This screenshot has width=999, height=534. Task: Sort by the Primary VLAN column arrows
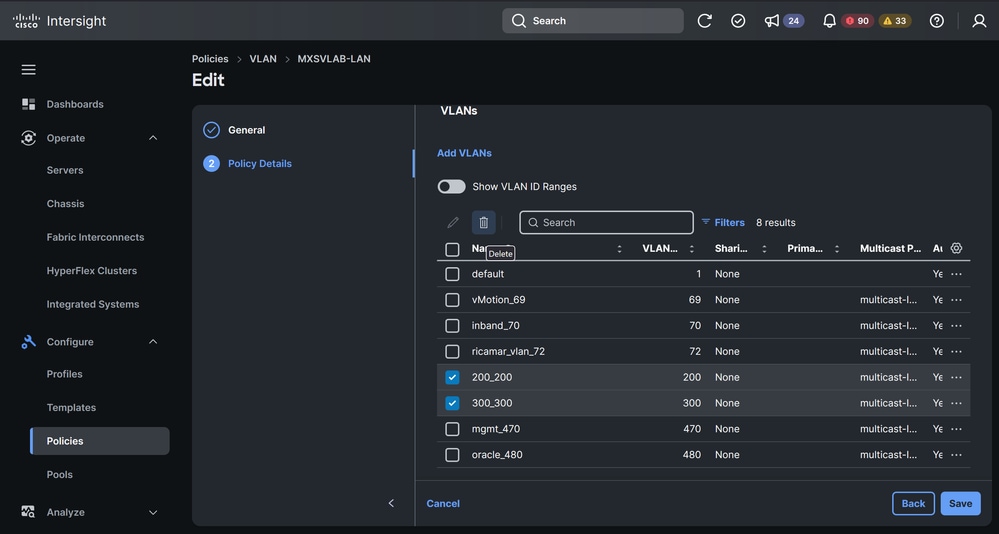[x=837, y=249]
